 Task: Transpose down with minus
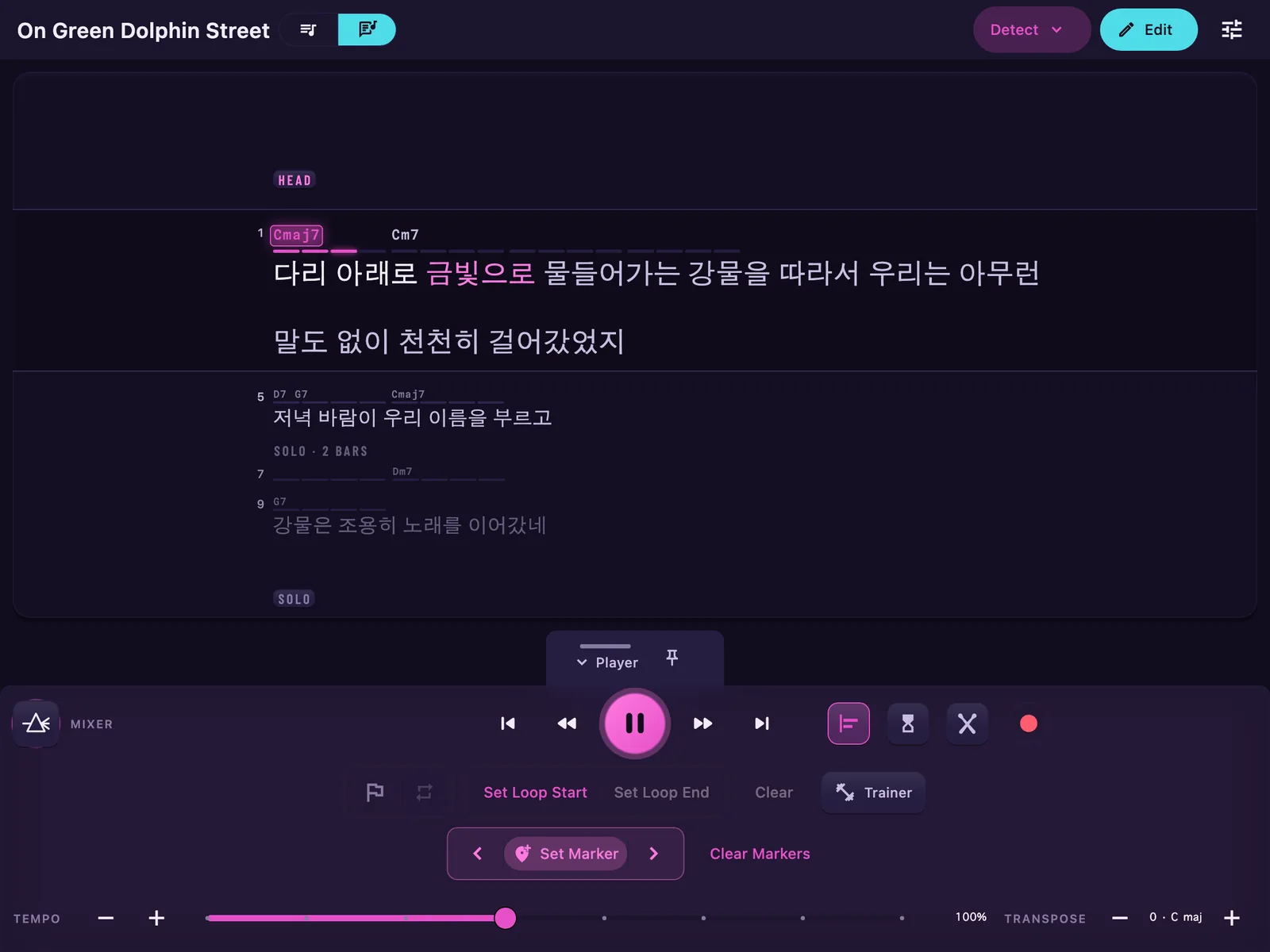[1120, 918]
